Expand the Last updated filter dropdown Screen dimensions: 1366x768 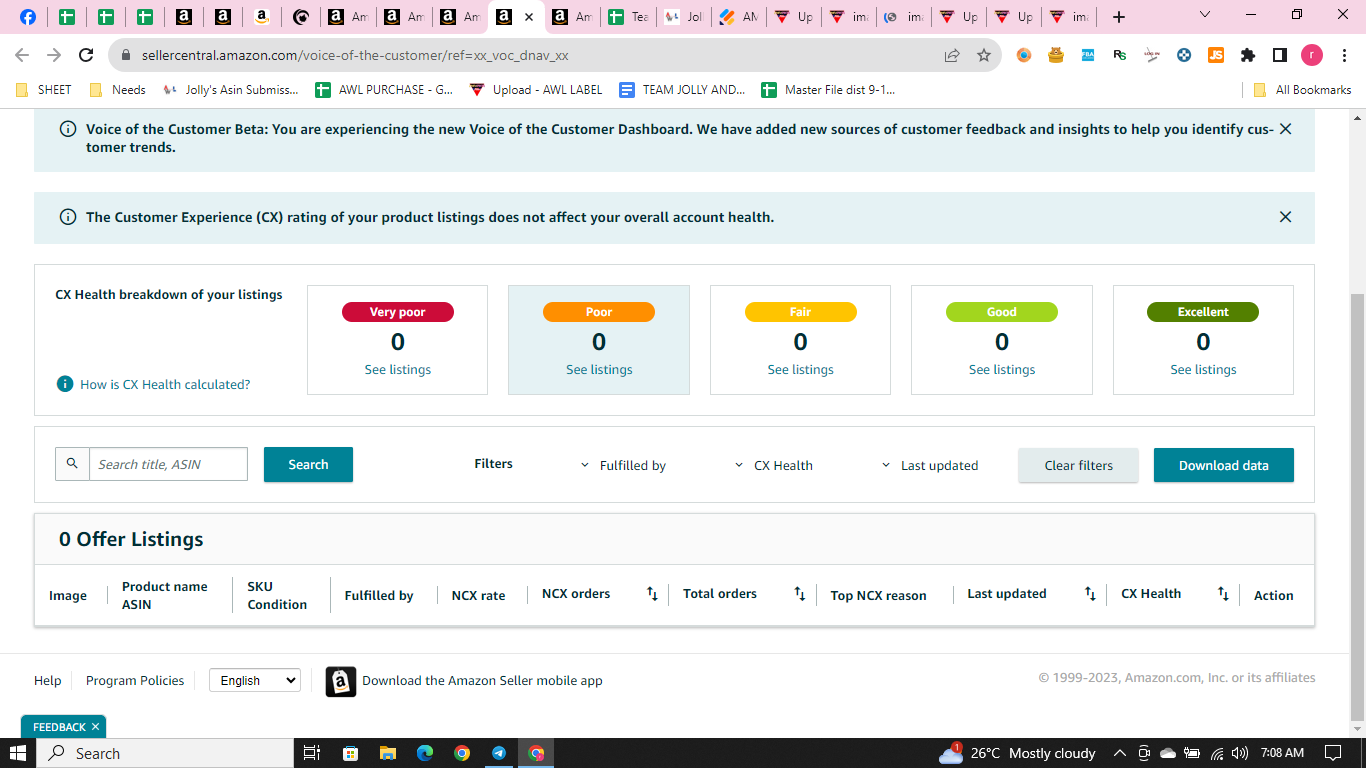pos(930,465)
